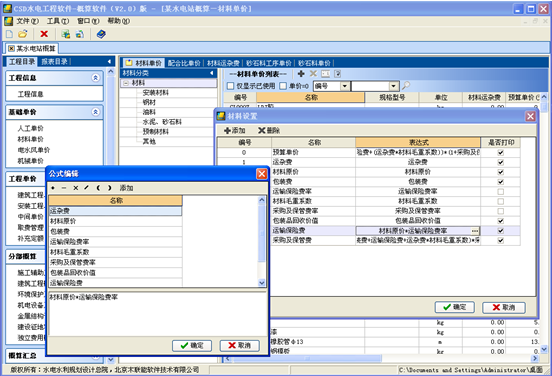Open the 编号 filter field dropdown
552x376 pixels.
(345, 86)
